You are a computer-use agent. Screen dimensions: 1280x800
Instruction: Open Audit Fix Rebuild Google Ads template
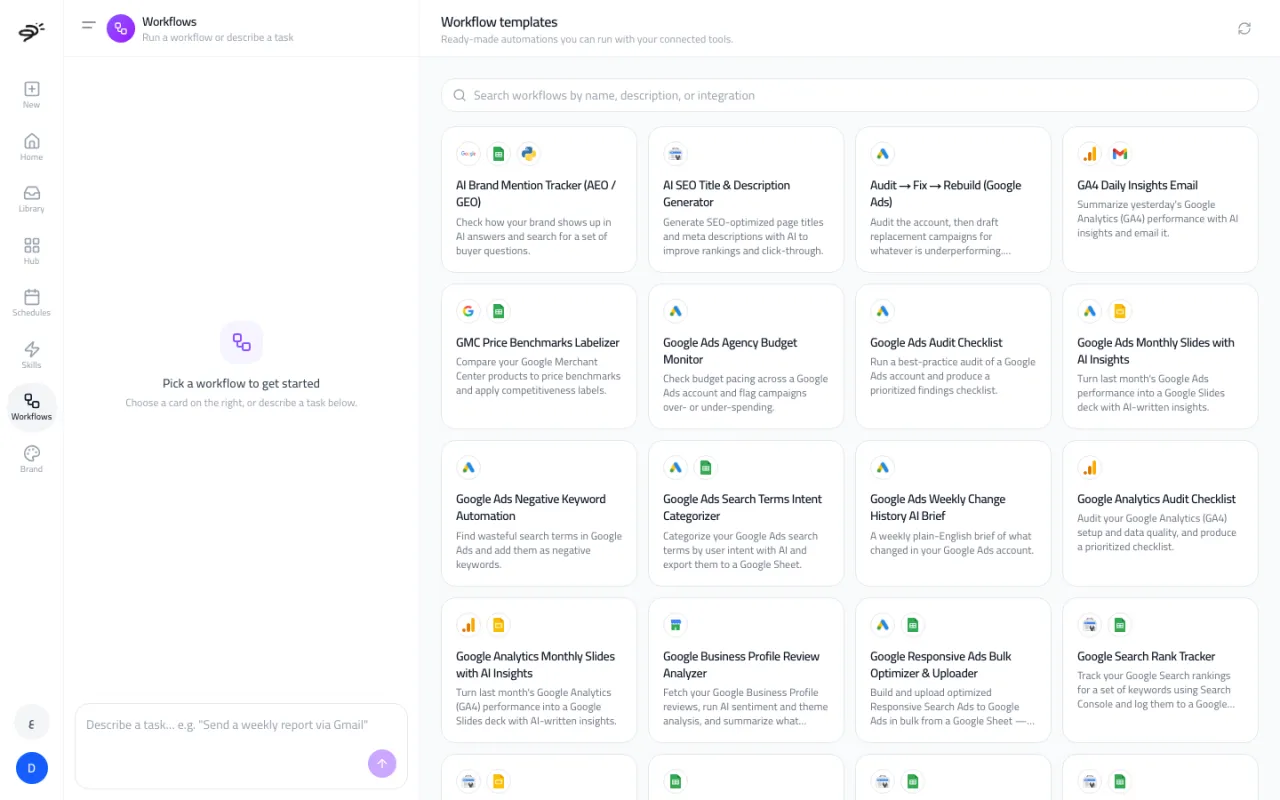click(953, 199)
